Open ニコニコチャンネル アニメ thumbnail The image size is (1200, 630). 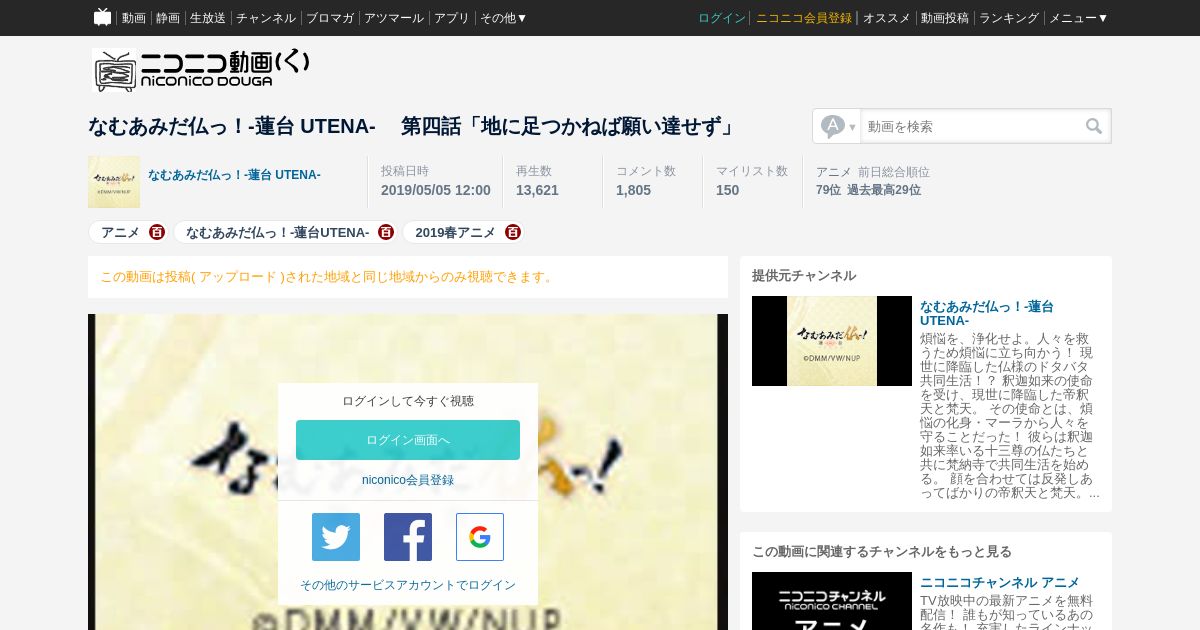tap(832, 601)
